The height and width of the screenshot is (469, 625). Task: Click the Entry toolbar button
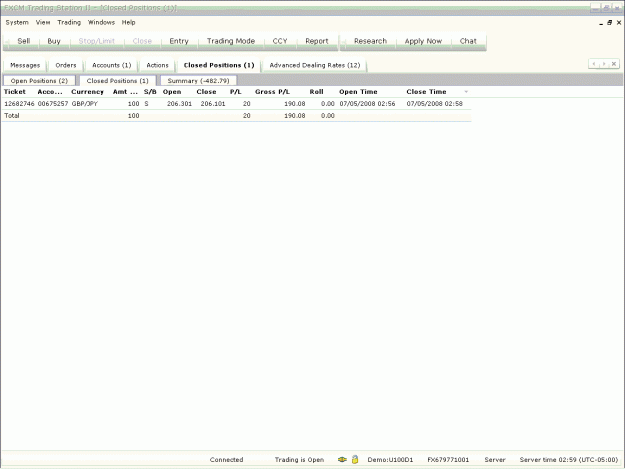point(179,41)
